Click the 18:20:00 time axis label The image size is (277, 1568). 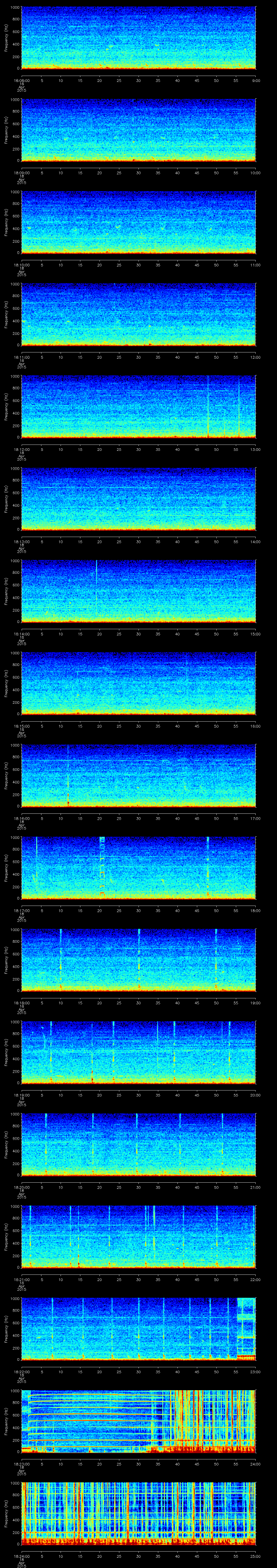coord(21,1187)
